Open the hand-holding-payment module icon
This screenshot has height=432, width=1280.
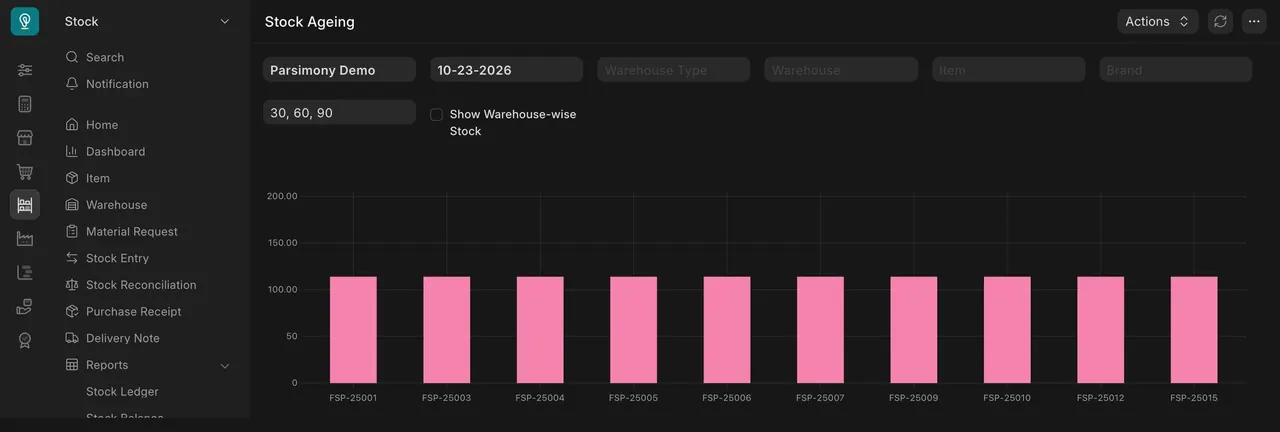point(25,306)
